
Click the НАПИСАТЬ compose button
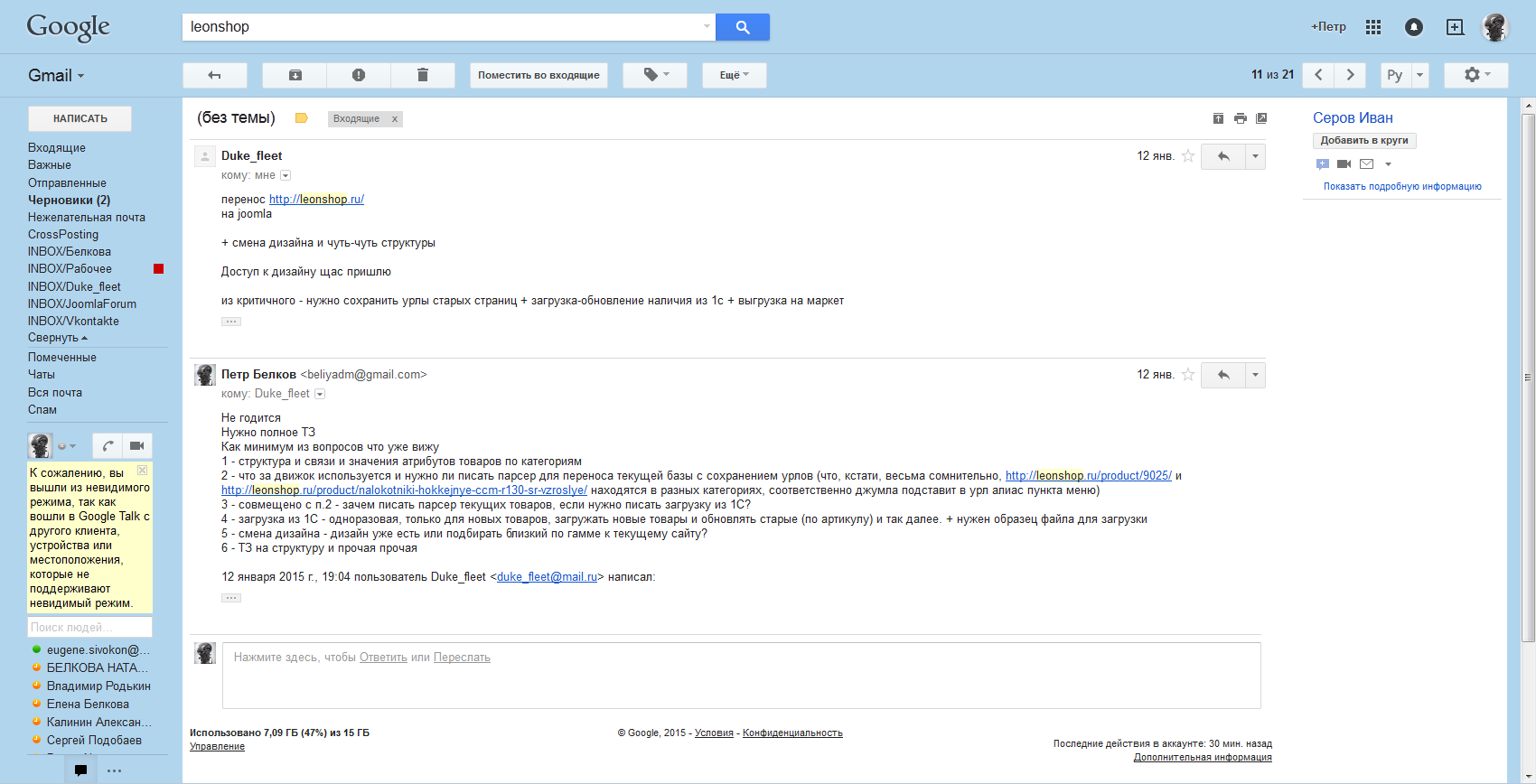coord(80,118)
